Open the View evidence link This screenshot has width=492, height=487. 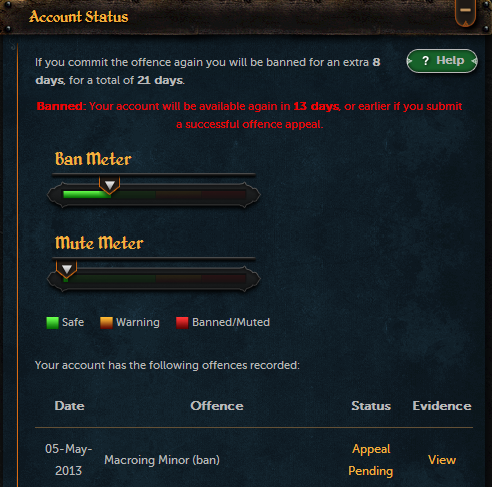coord(442,460)
